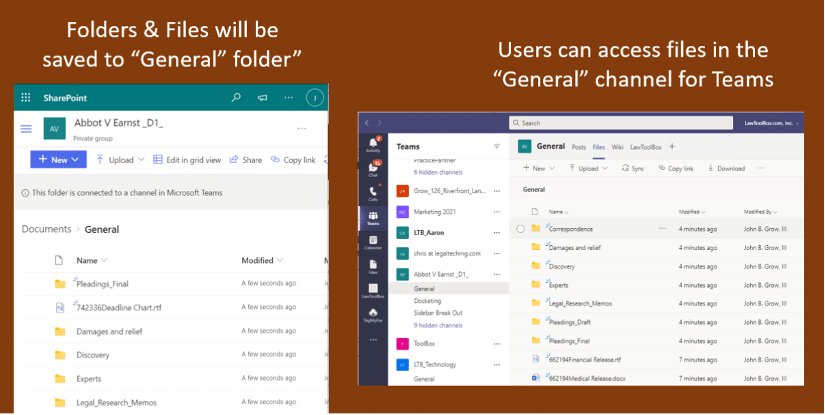Sort by Modified By column in Teams

[x=760, y=212]
